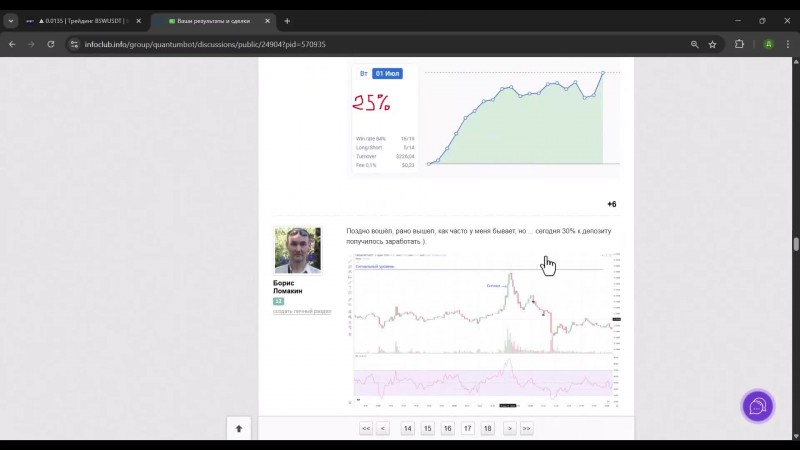Open a new browser tab
Image resolution: width=800 pixels, height=450 pixels.
tap(287, 21)
